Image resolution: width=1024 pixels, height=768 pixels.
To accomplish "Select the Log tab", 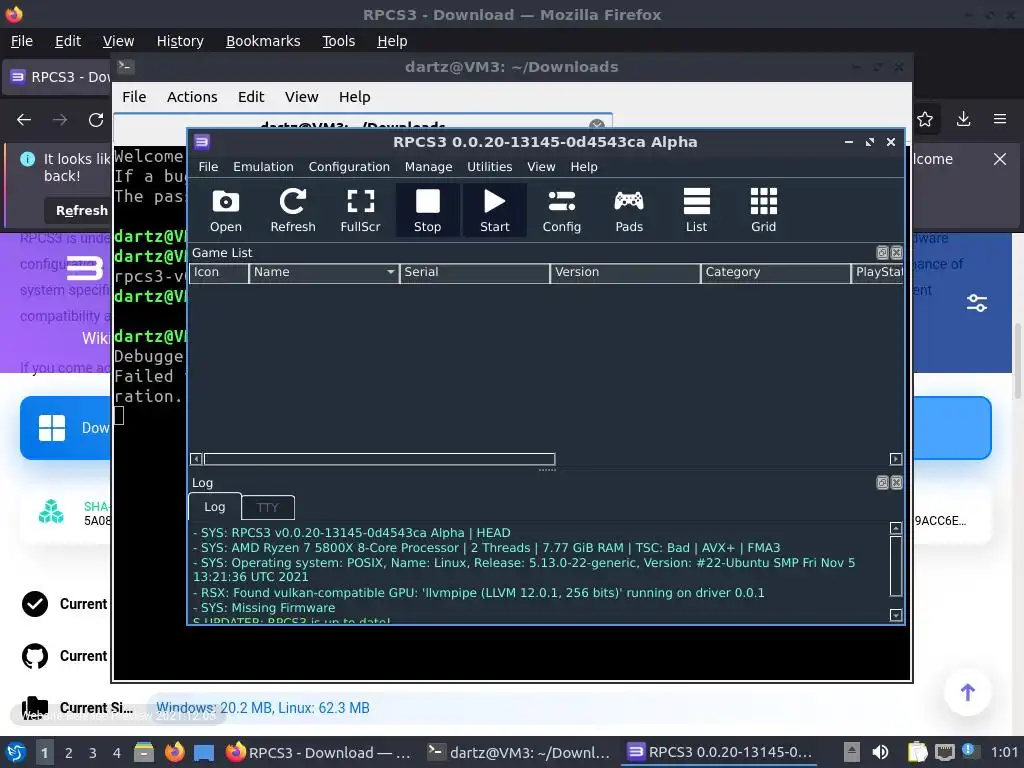I will point(214,507).
